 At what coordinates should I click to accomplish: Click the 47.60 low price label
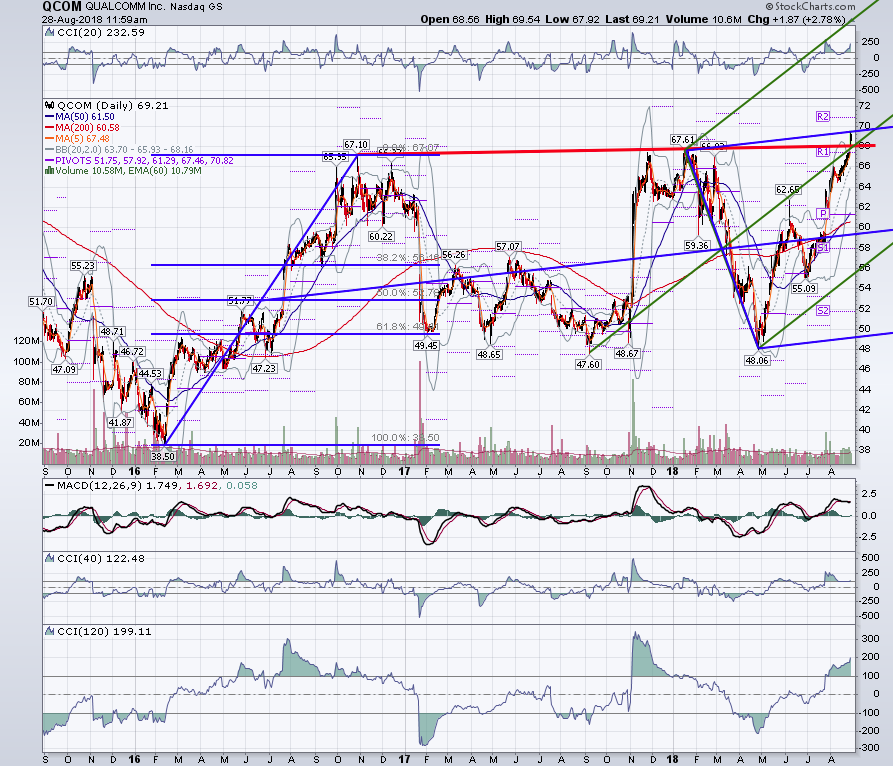[x=588, y=364]
